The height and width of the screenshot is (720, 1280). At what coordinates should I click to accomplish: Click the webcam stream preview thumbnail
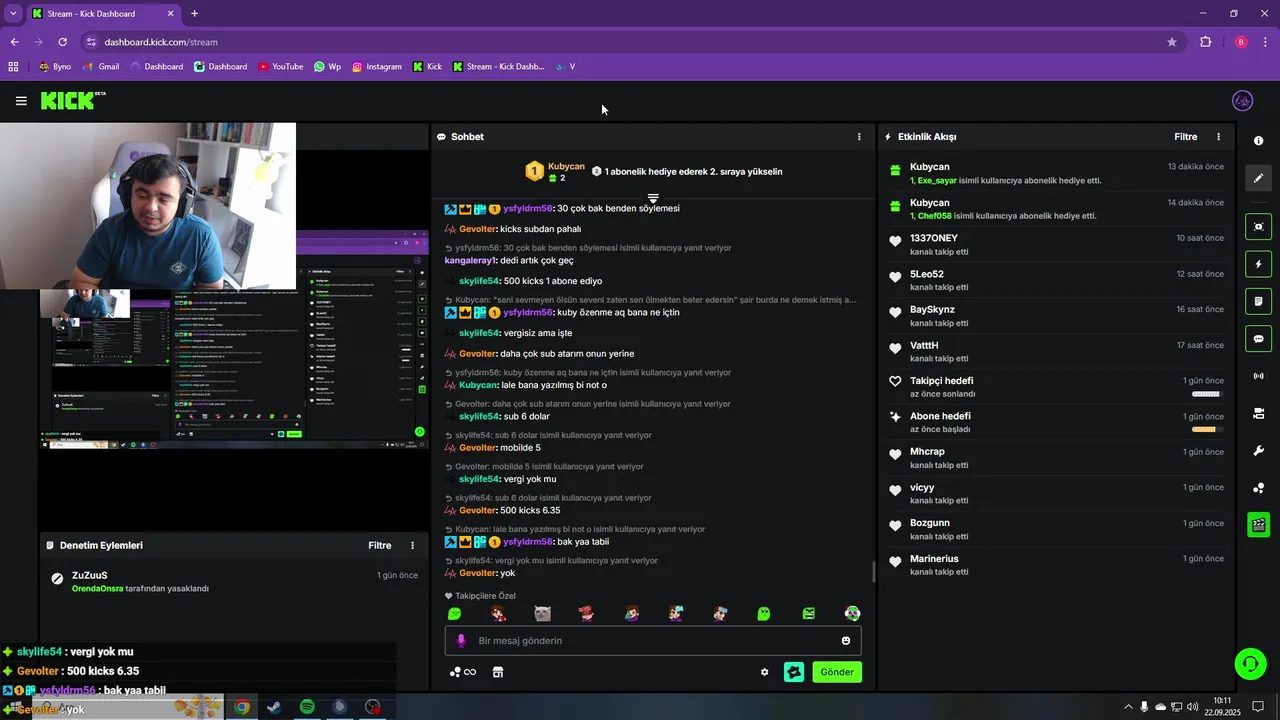148,206
